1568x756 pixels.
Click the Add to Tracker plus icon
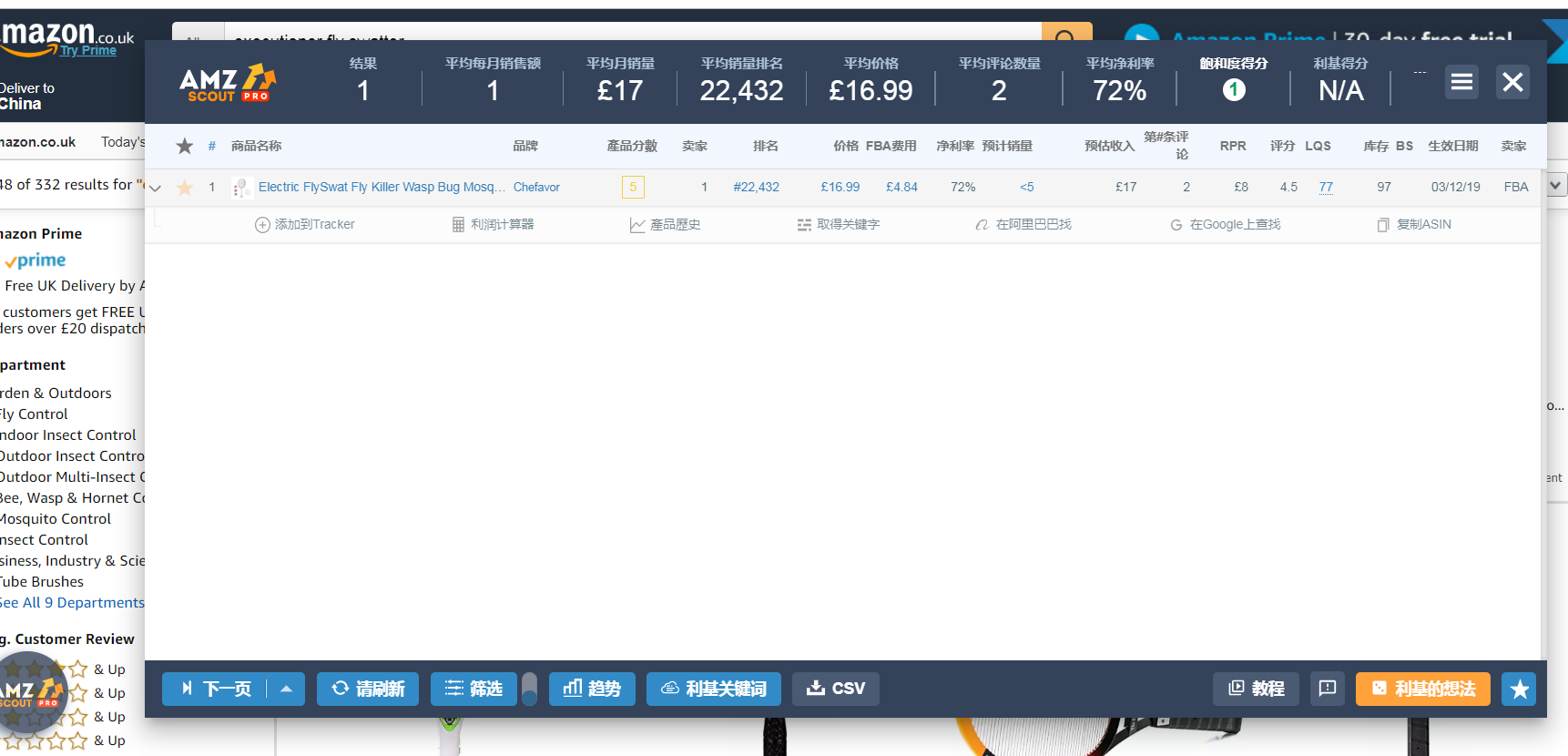coord(262,225)
